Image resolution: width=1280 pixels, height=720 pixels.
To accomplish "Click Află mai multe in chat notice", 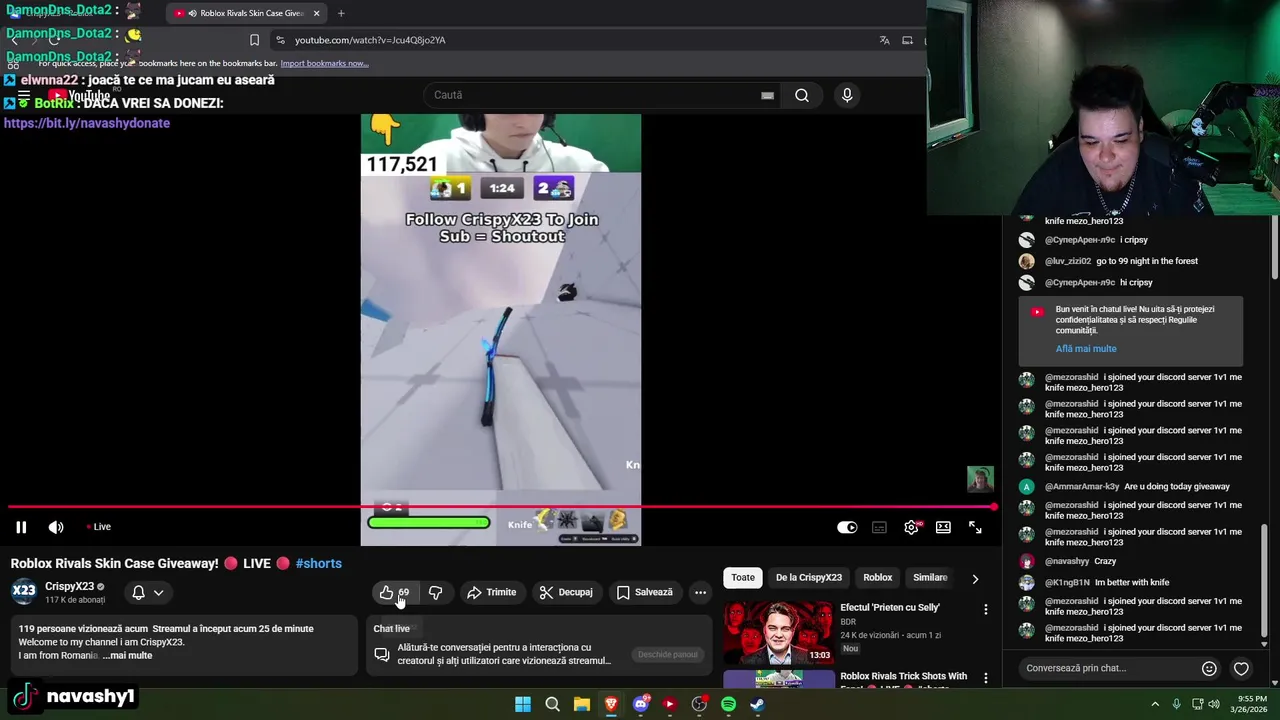I will (1086, 349).
